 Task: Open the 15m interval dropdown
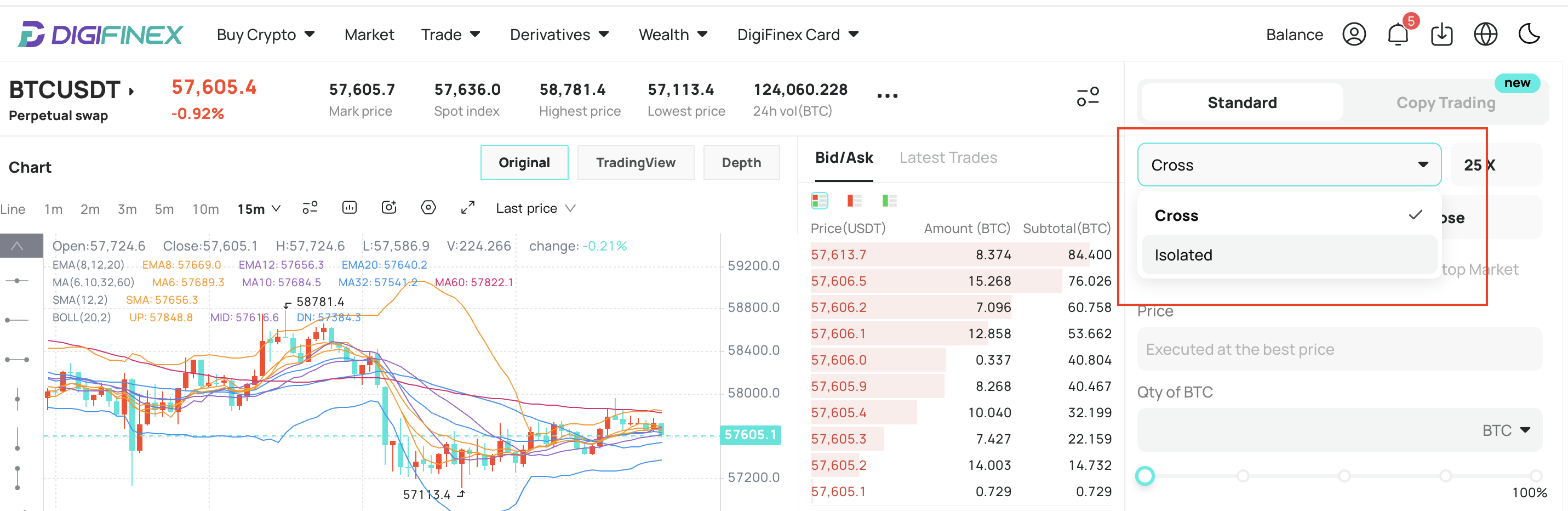click(259, 209)
